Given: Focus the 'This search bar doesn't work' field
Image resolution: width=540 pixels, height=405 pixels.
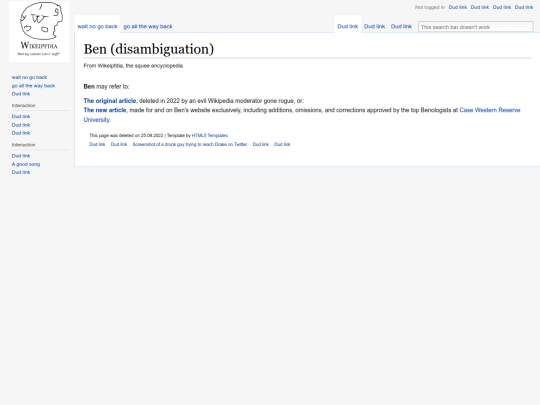Looking at the screenshot, I should (475, 27).
